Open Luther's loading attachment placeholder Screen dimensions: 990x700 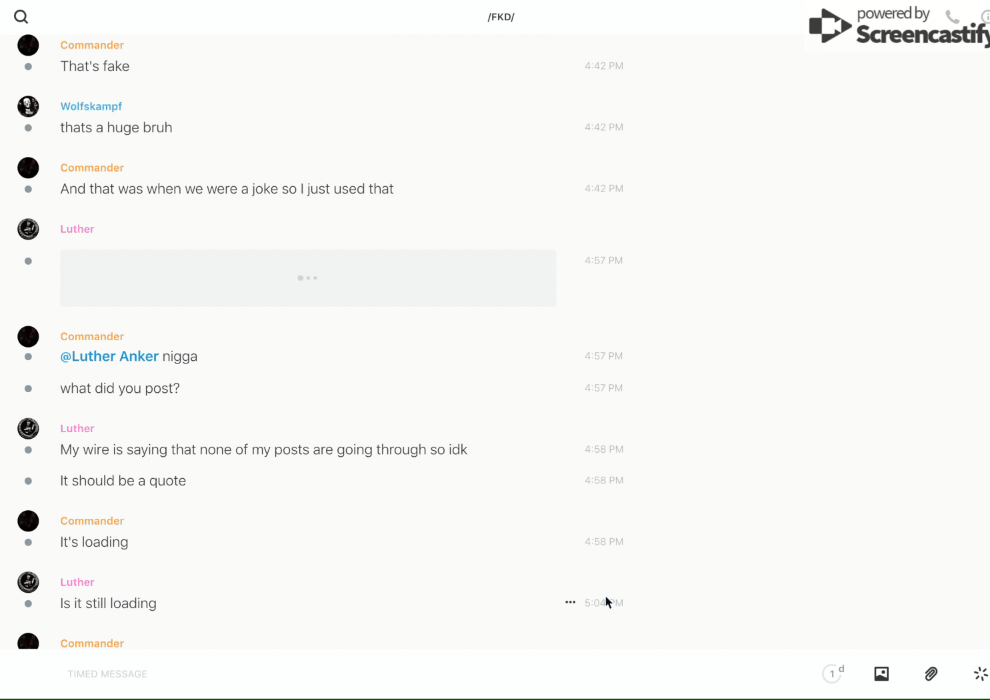(x=308, y=278)
